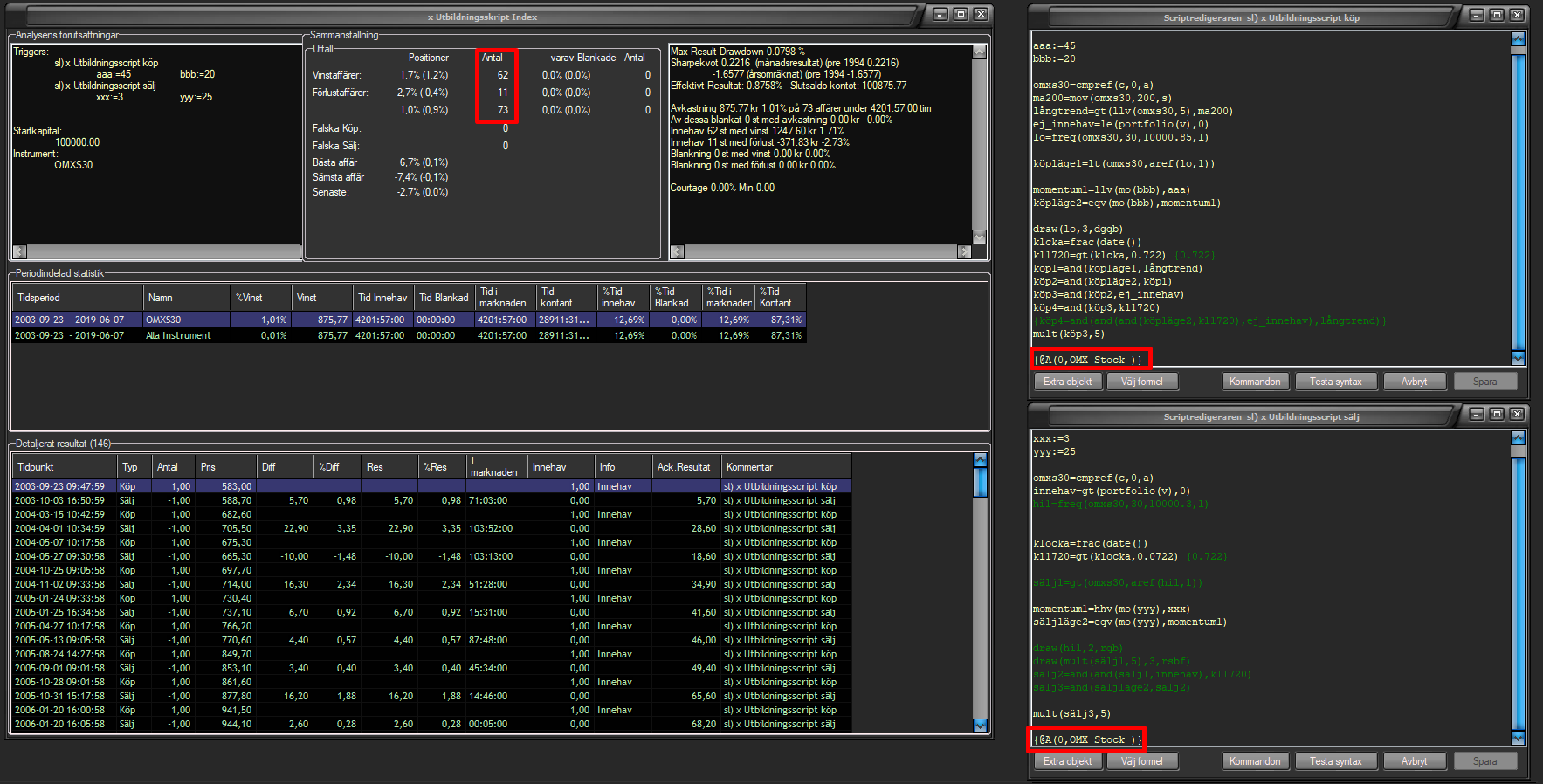The height and width of the screenshot is (784, 1543).
Task: Minimize the Utbildningsscript köp script editor
Action: click(x=1477, y=16)
